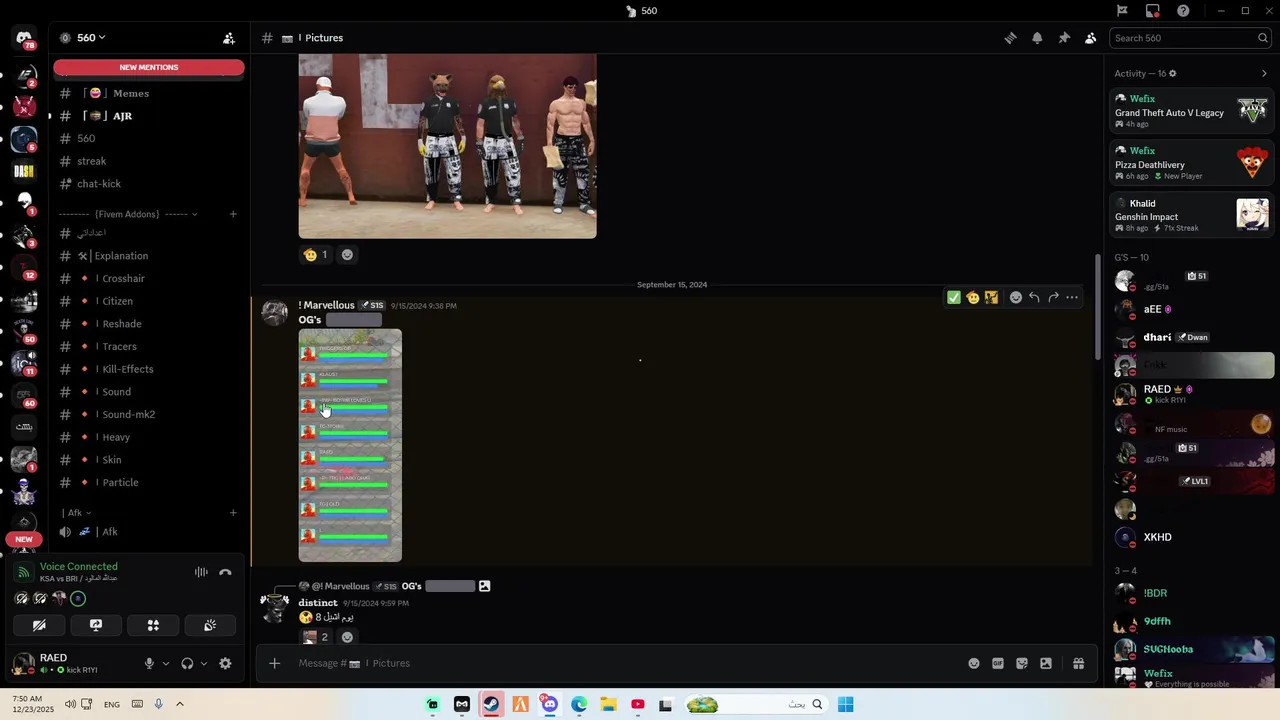Reply to the Marvellous message
The height and width of the screenshot is (720, 1280).
pyautogui.click(x=1034, y=297)
